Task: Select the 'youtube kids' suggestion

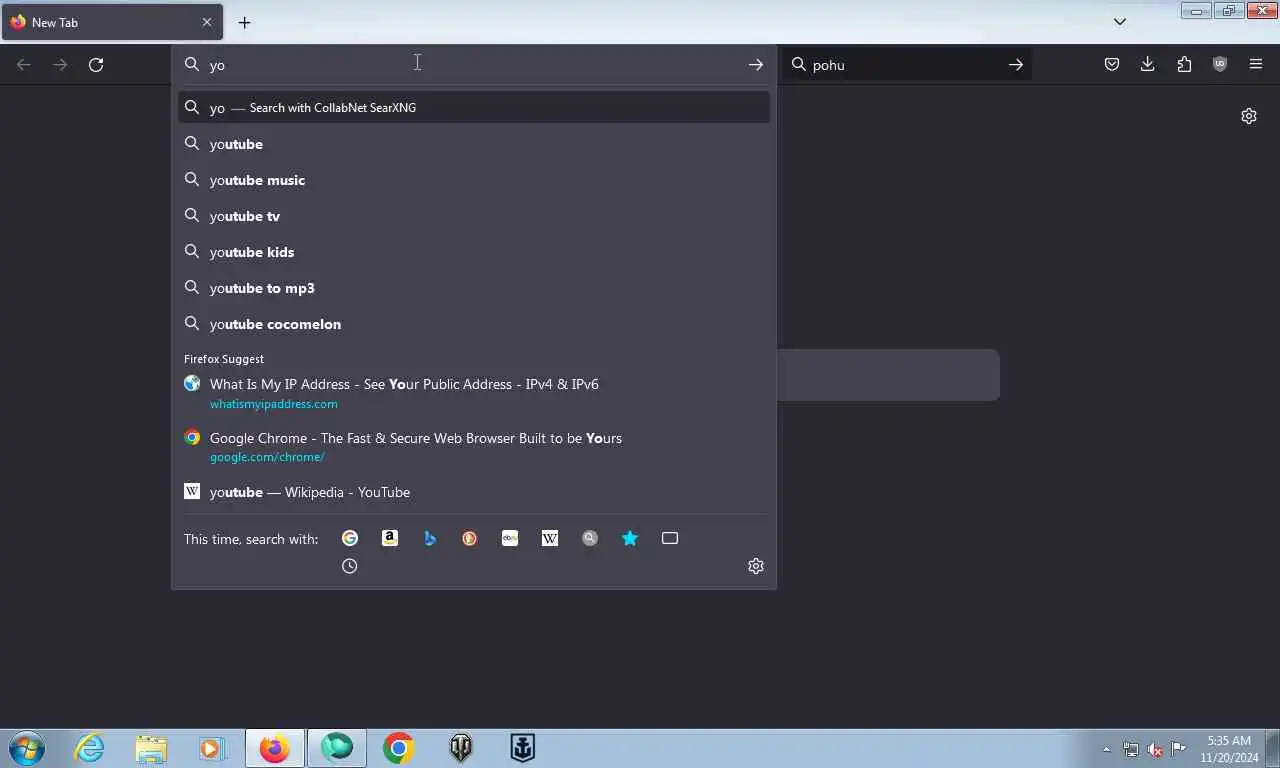Action: (474, 252)
